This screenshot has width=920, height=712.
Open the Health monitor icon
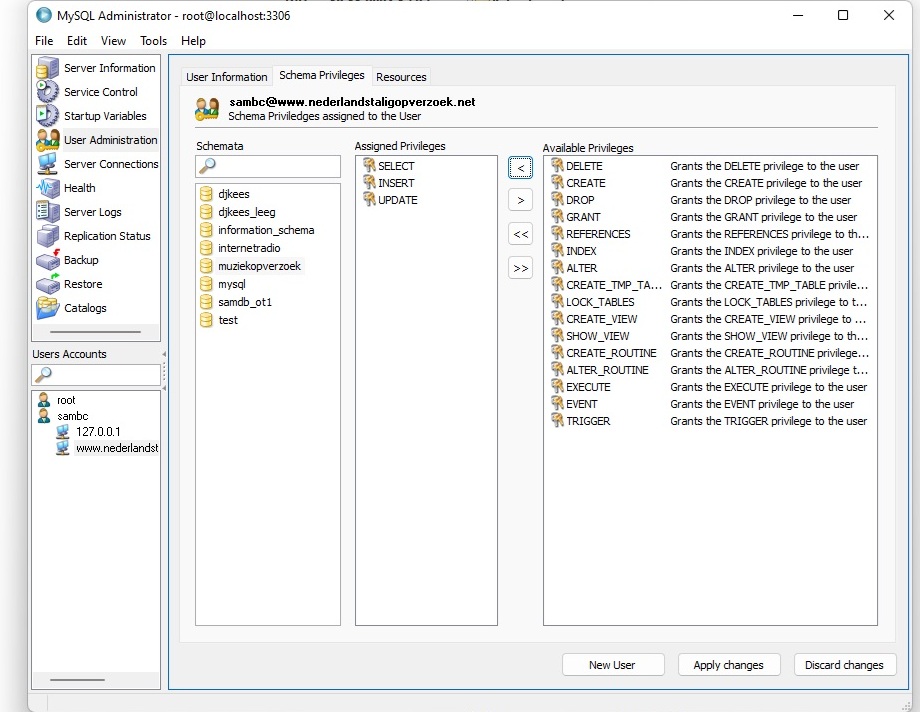(48, 188)
